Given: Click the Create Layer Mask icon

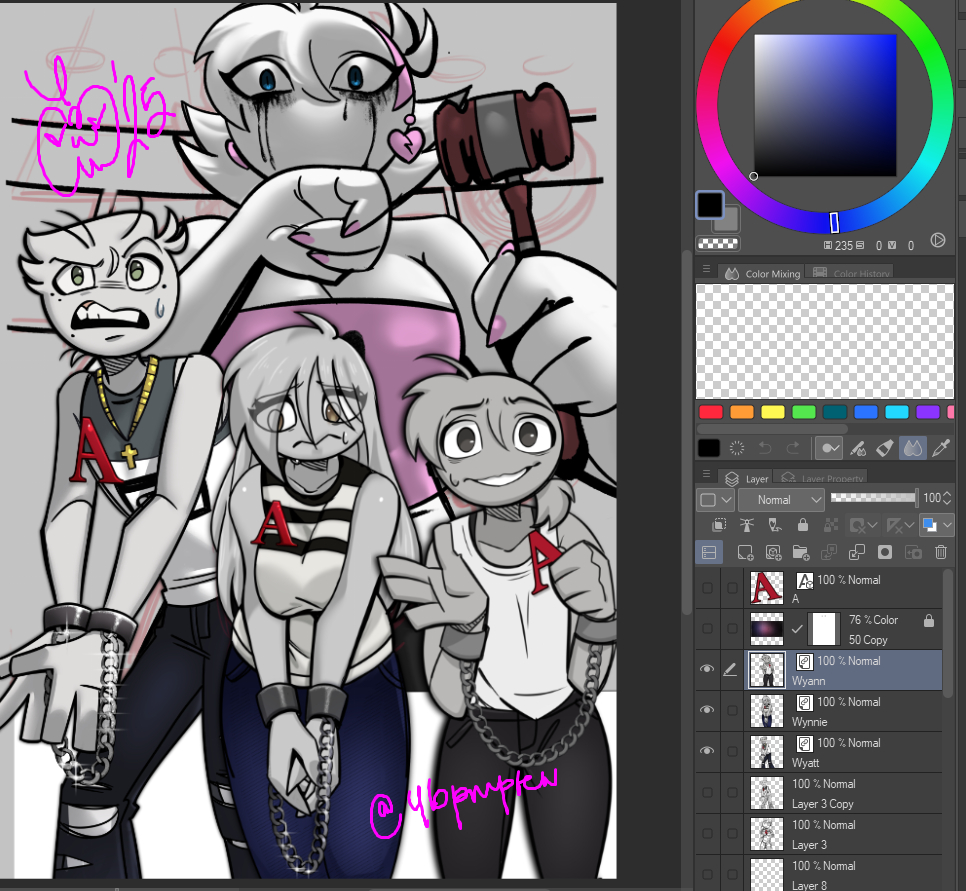Looking at the screenshot, I should [884, 552].
